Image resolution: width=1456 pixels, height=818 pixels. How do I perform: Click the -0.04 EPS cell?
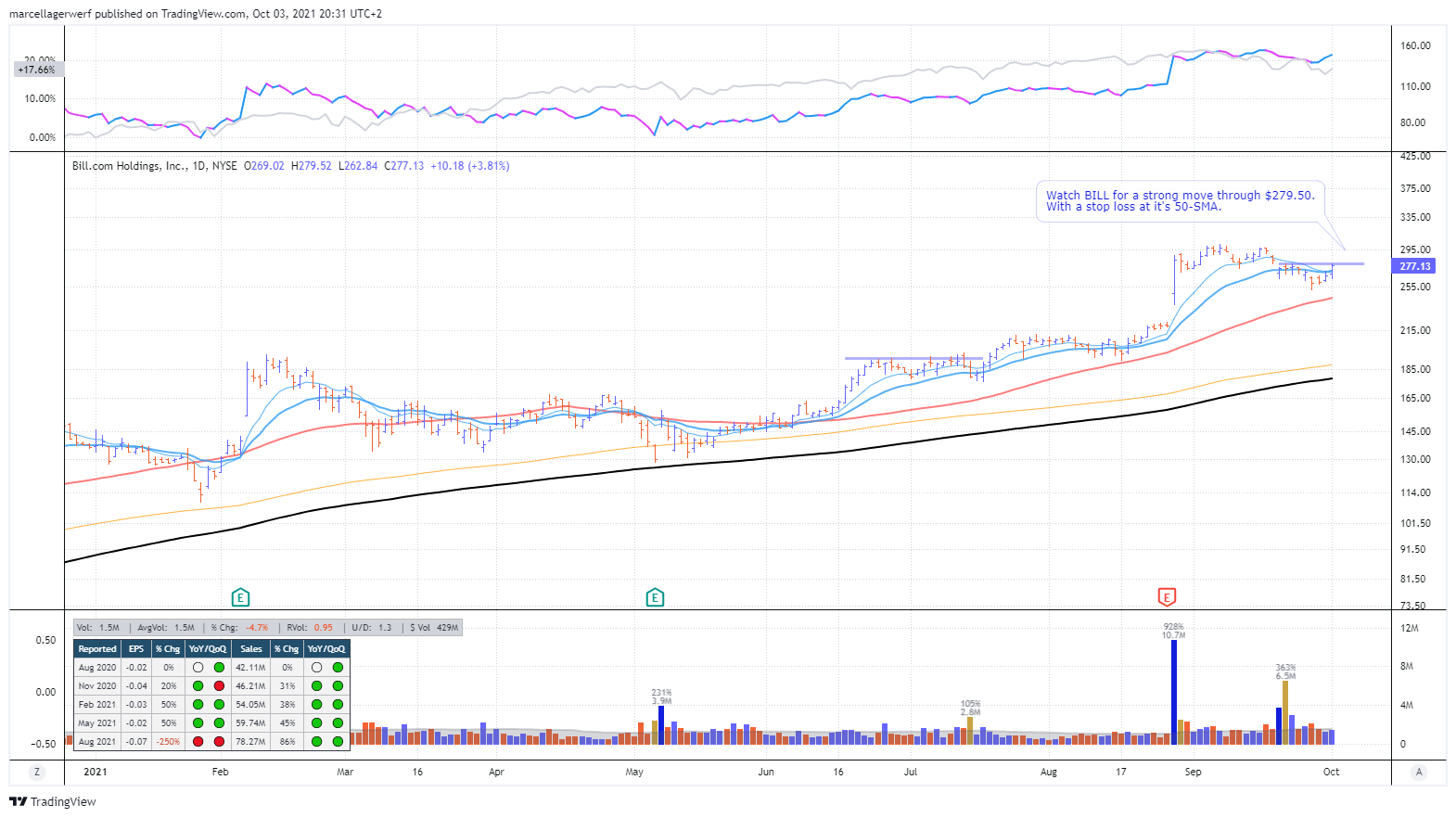click(x=136, y=686)
